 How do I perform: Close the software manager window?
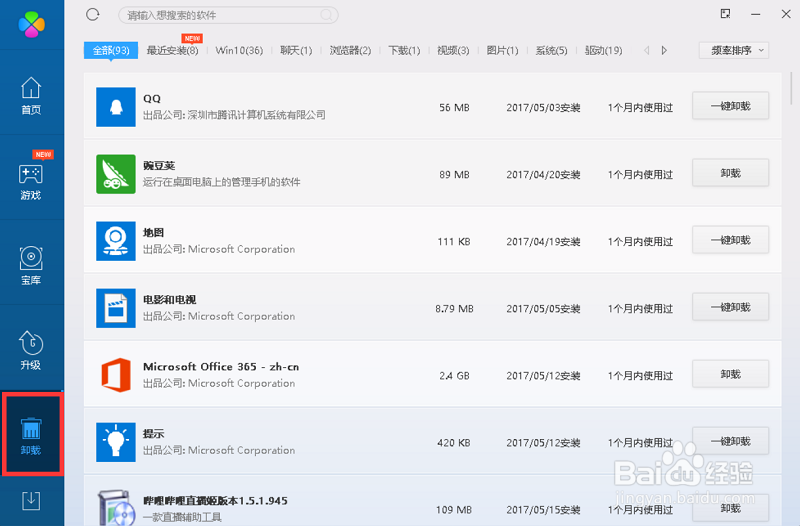(786, 14)
